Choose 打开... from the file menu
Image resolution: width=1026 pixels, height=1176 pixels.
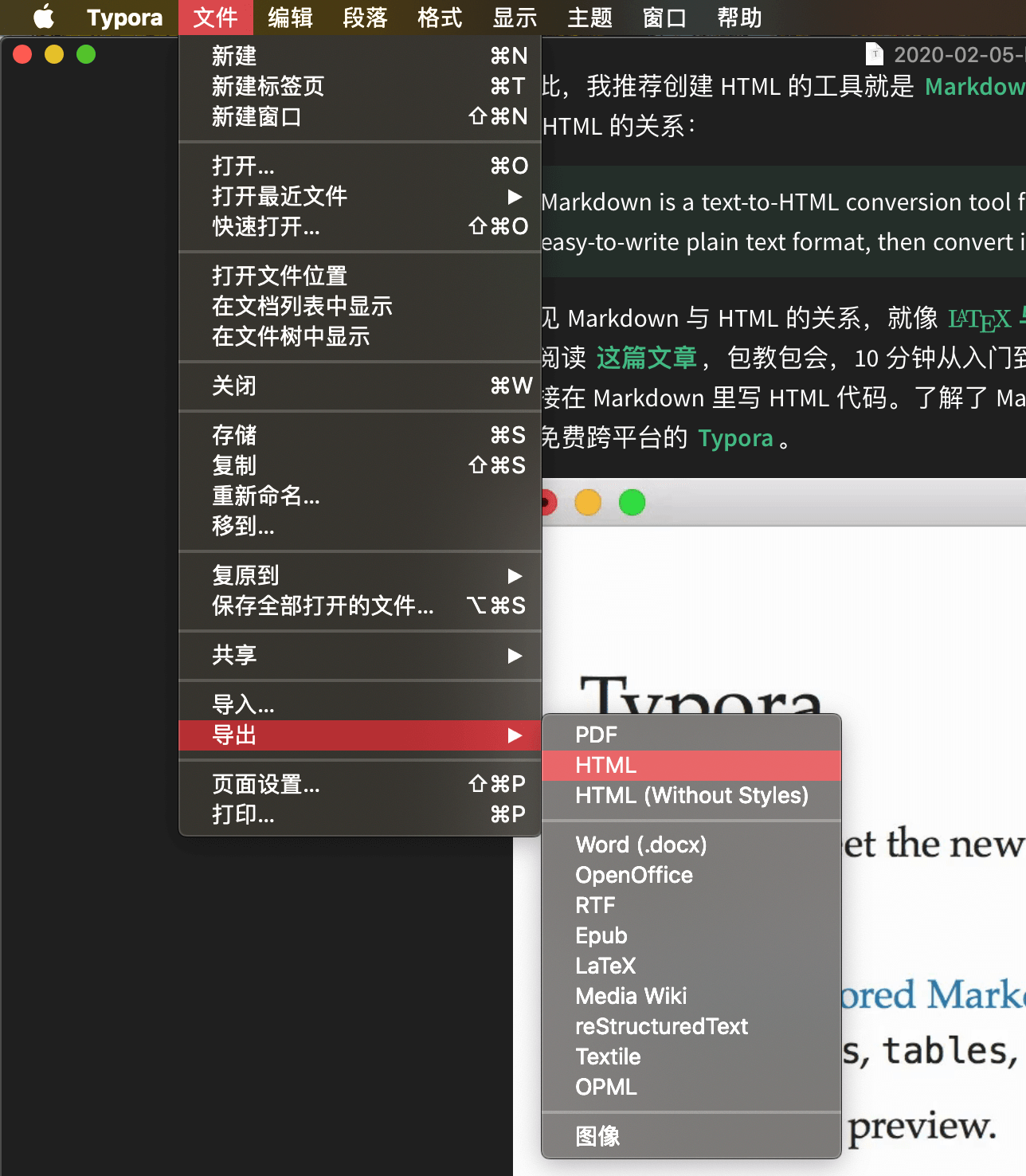point(360,166)
